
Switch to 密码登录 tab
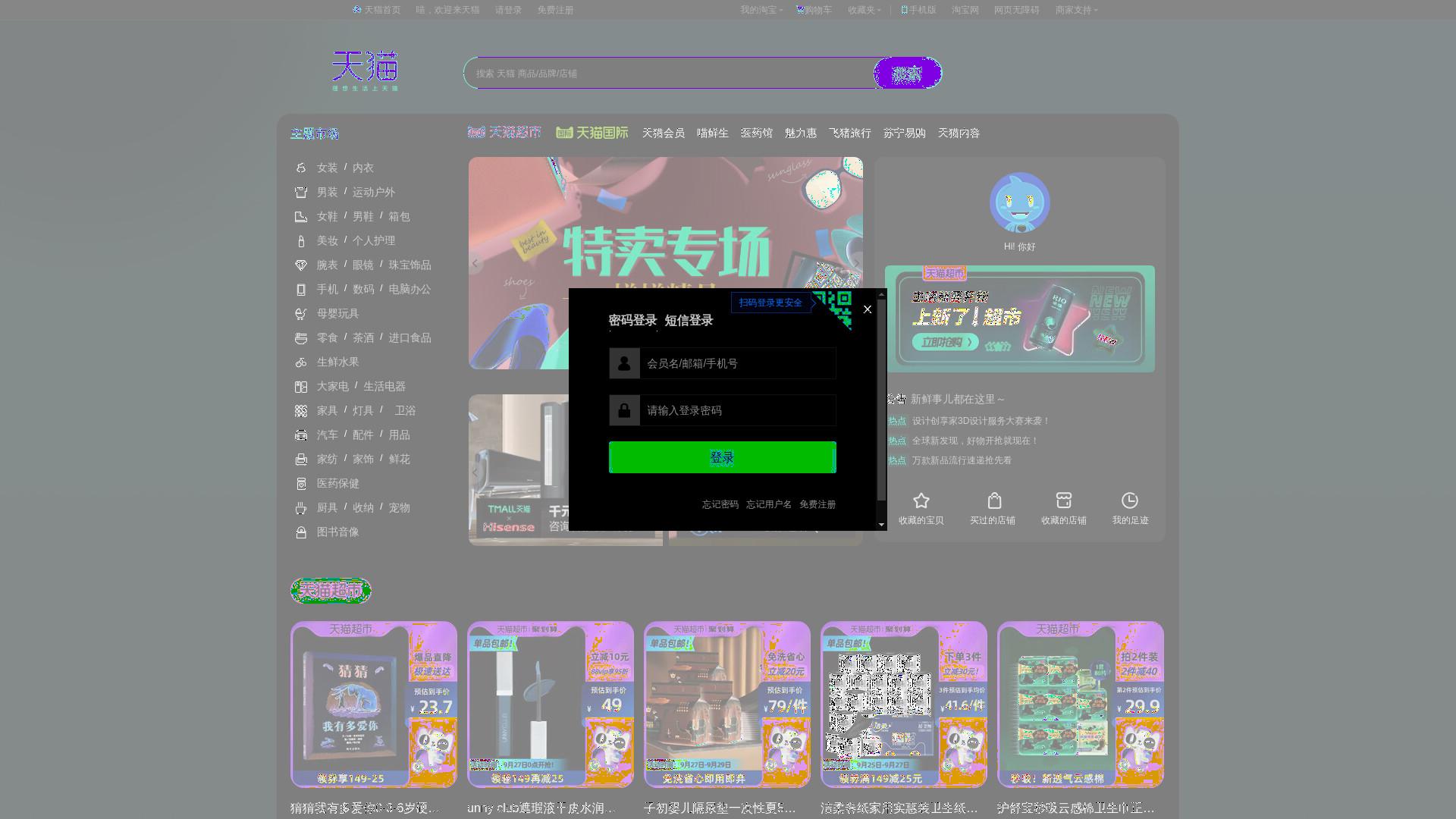point(632,320)
